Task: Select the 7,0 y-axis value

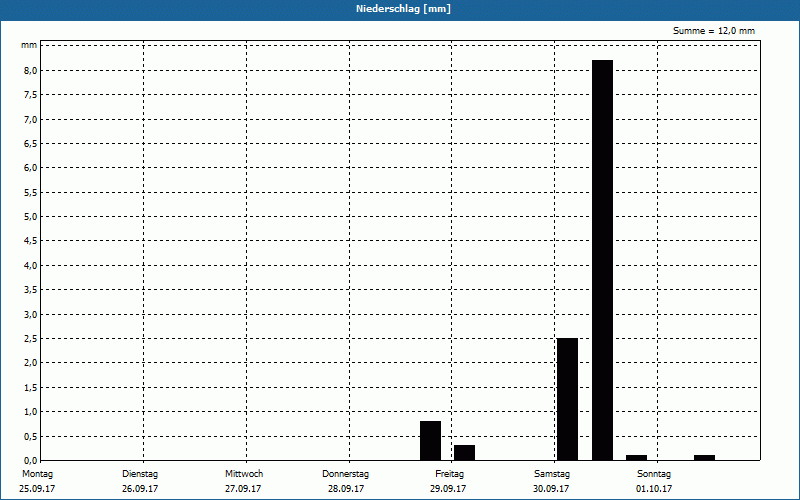Action: click(31, 119)
